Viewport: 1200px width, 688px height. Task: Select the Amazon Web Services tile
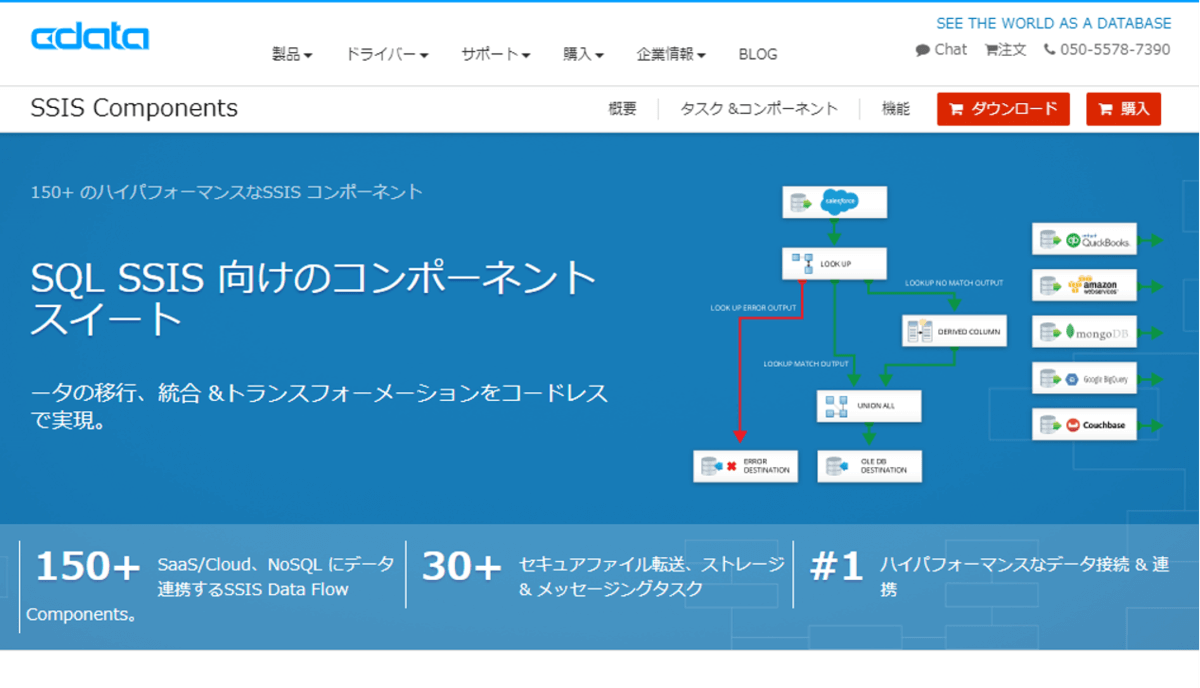[1084, 286]
